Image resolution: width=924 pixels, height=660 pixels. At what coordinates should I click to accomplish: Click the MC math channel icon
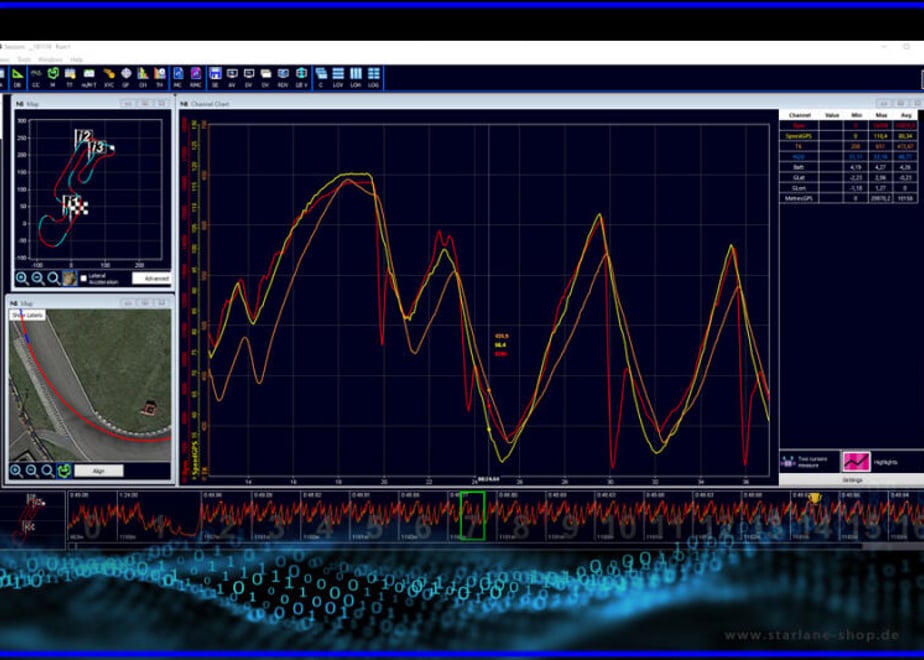point(178,77)
